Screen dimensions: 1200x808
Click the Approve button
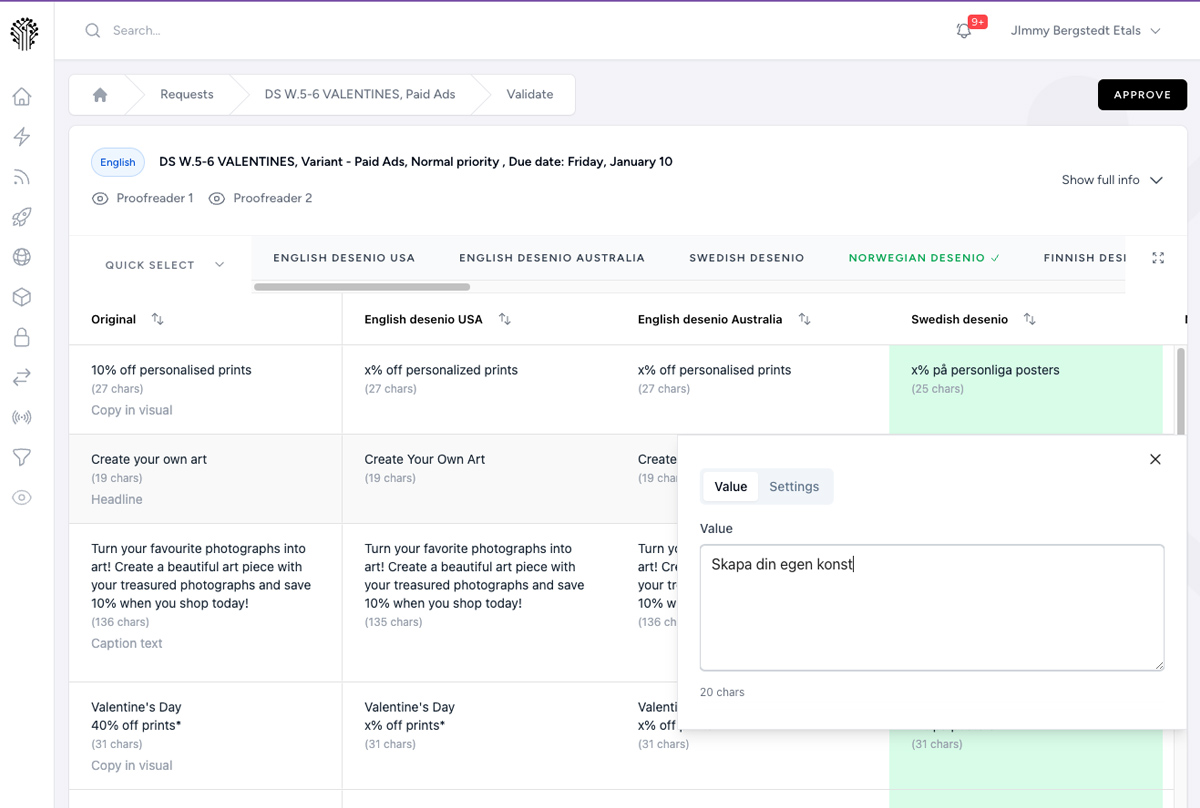[1142, 94]
